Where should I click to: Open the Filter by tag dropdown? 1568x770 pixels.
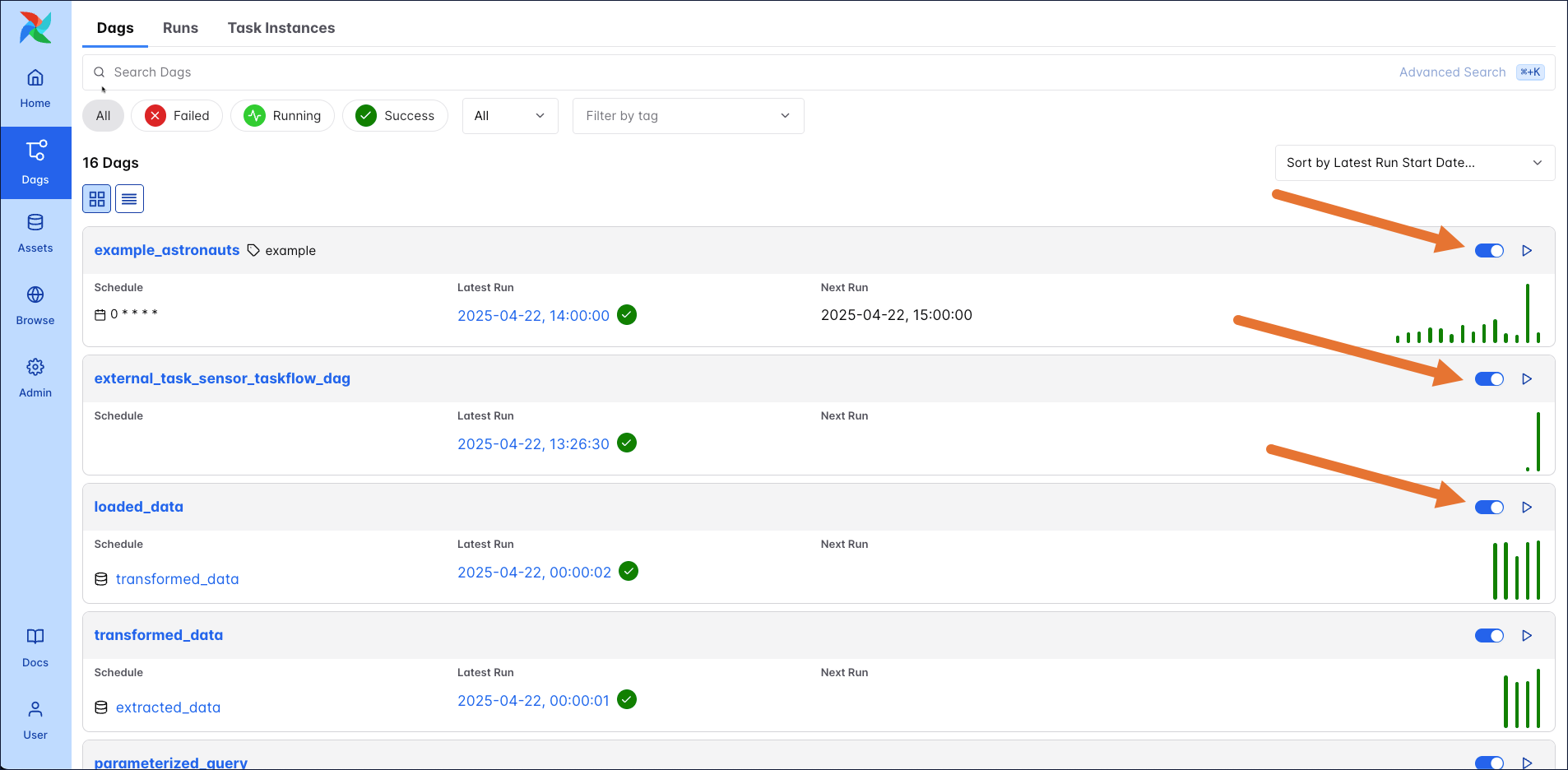click(x=688, y=116)
